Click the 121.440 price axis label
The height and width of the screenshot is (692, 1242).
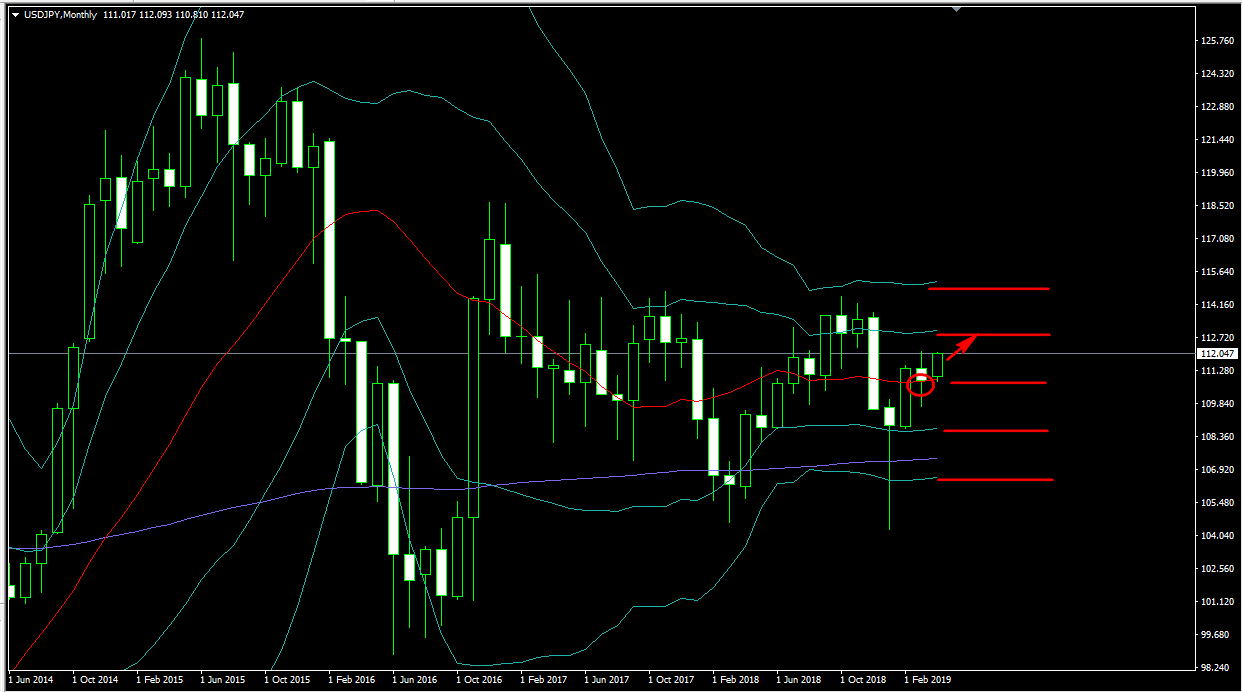click(1218, 140)
